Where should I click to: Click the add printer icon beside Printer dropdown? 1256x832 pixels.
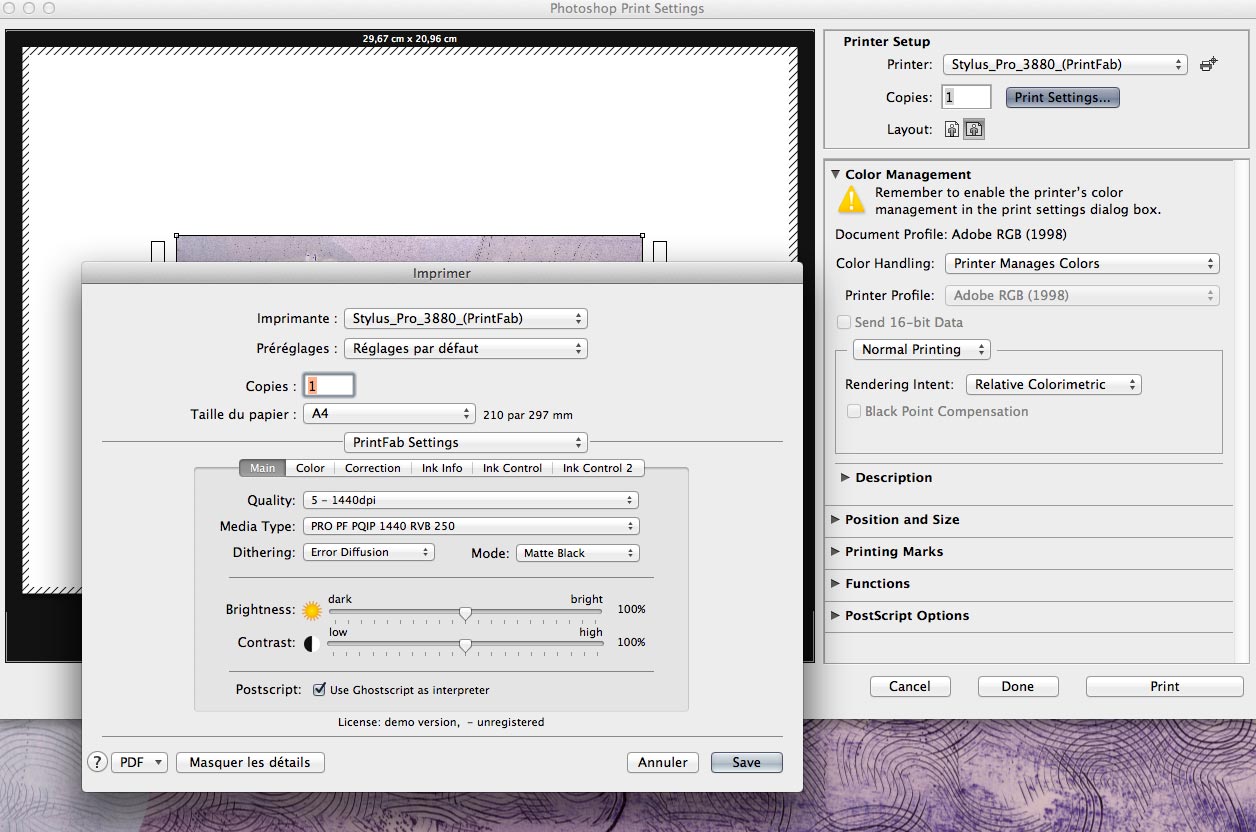point(1208,65)
